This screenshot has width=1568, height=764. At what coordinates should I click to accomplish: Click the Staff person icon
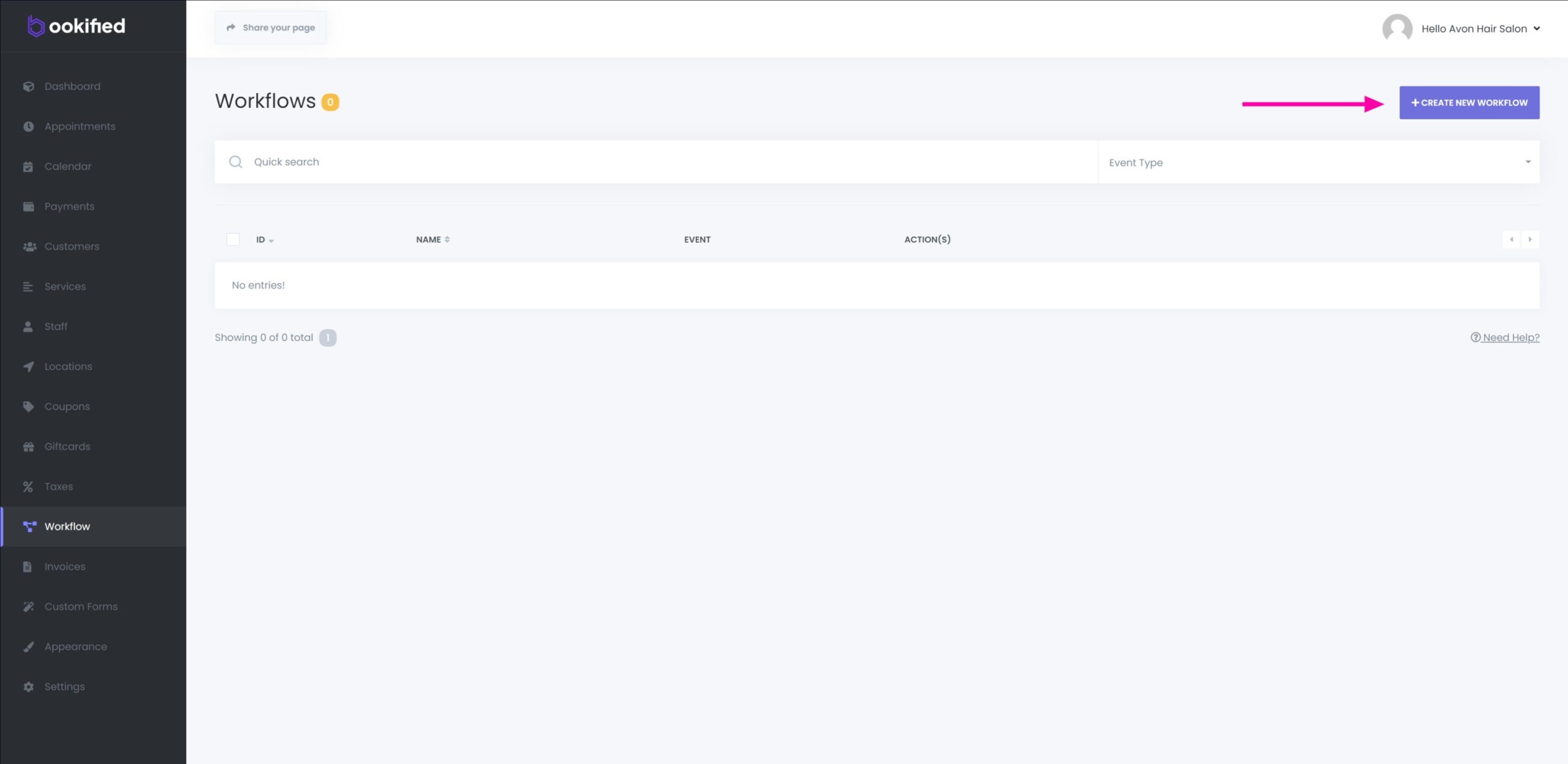[x=28, y=326]
